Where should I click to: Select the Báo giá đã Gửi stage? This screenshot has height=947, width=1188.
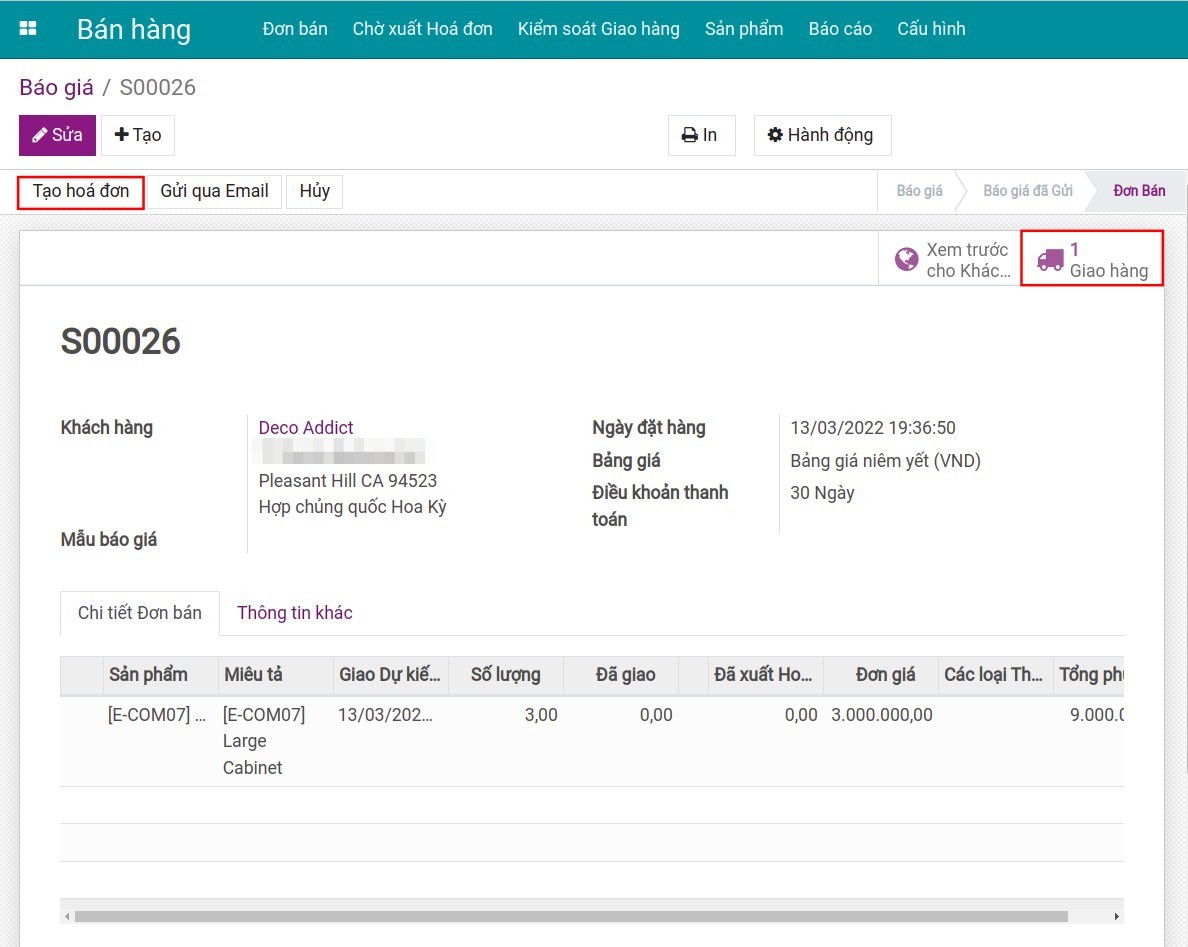(1028, 191)
